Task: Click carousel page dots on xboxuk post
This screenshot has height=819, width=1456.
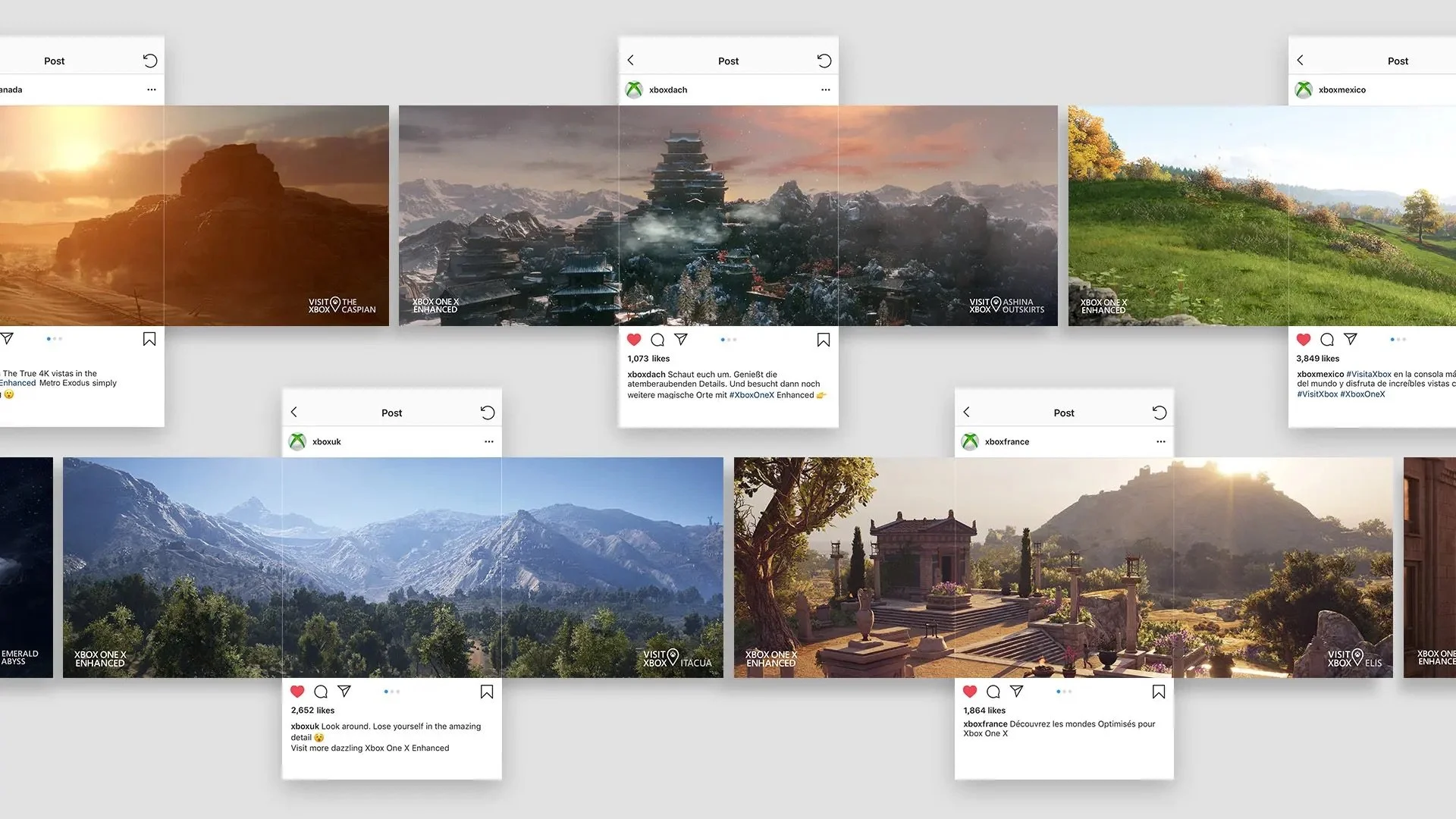Action: (x=391, y=692)
